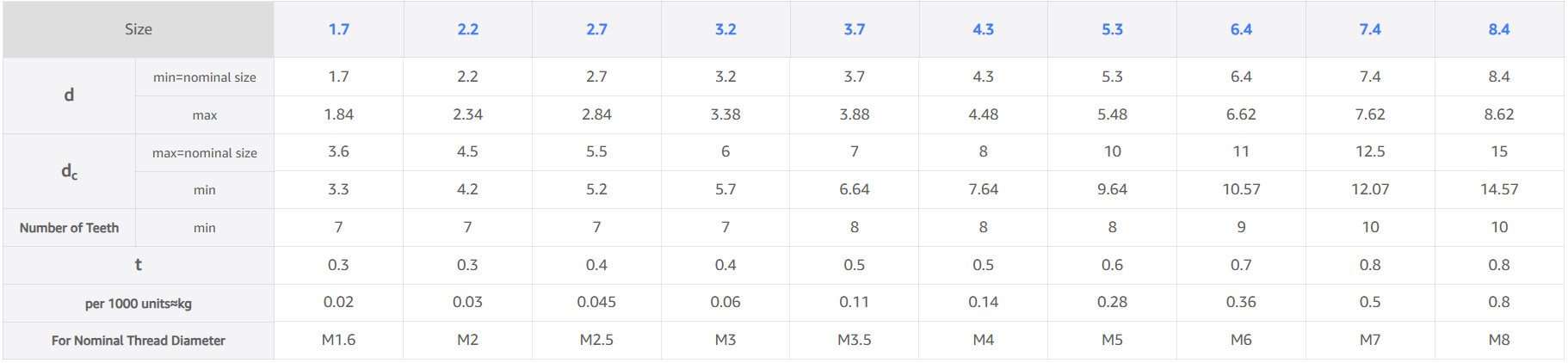
Task: Click the dc row header cell
Action: [x=69, y=171]
